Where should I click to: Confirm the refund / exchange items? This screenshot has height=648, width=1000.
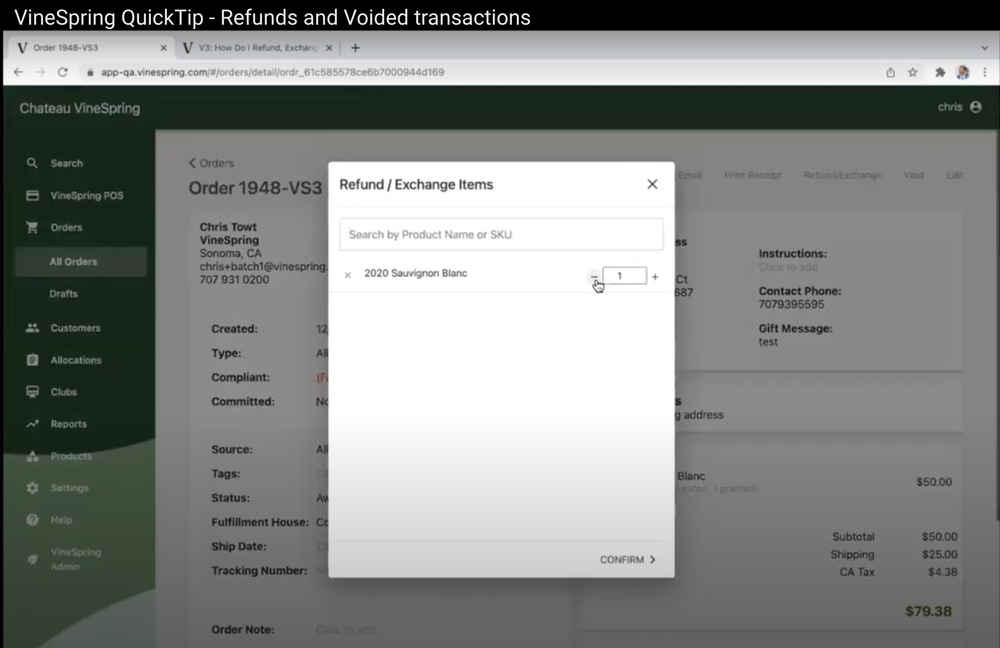pyautogui.click(x=628, y=559)
